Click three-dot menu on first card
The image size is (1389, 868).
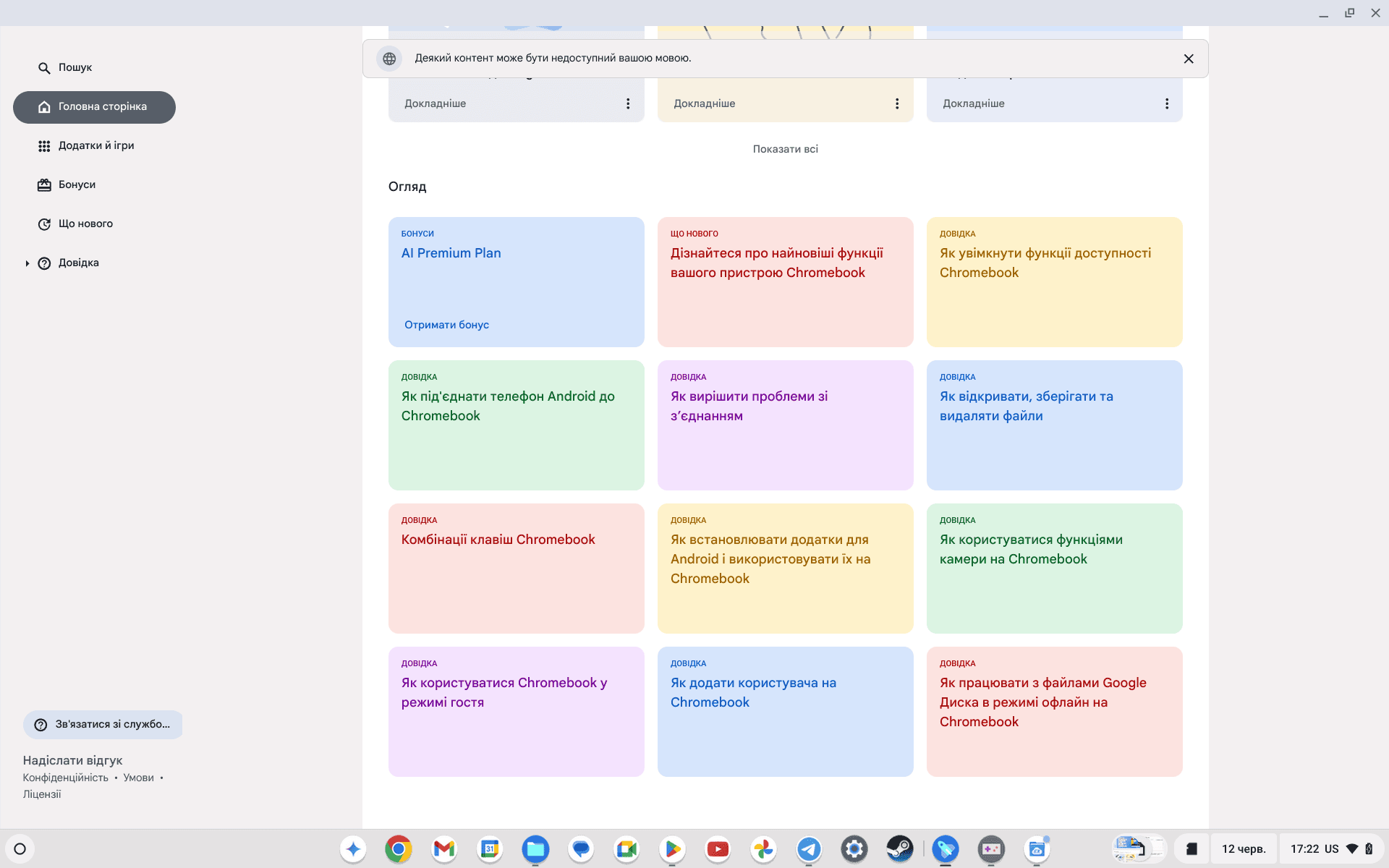pos(628,103)
